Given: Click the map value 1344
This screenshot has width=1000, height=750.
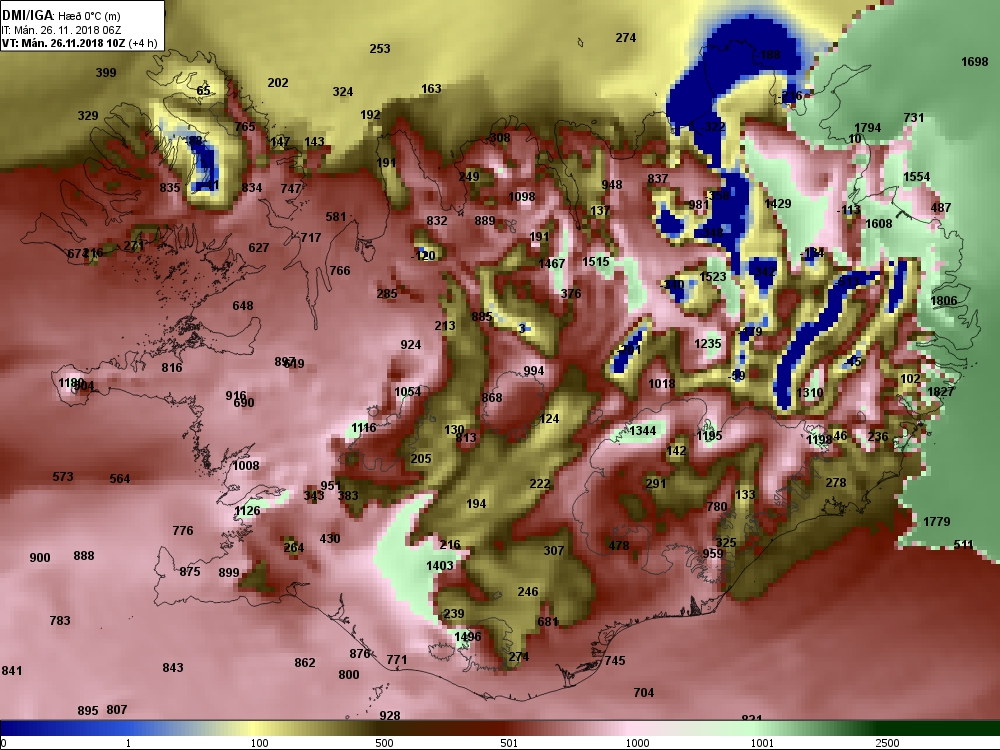Looking at the screenshot, I should [643, 430].
